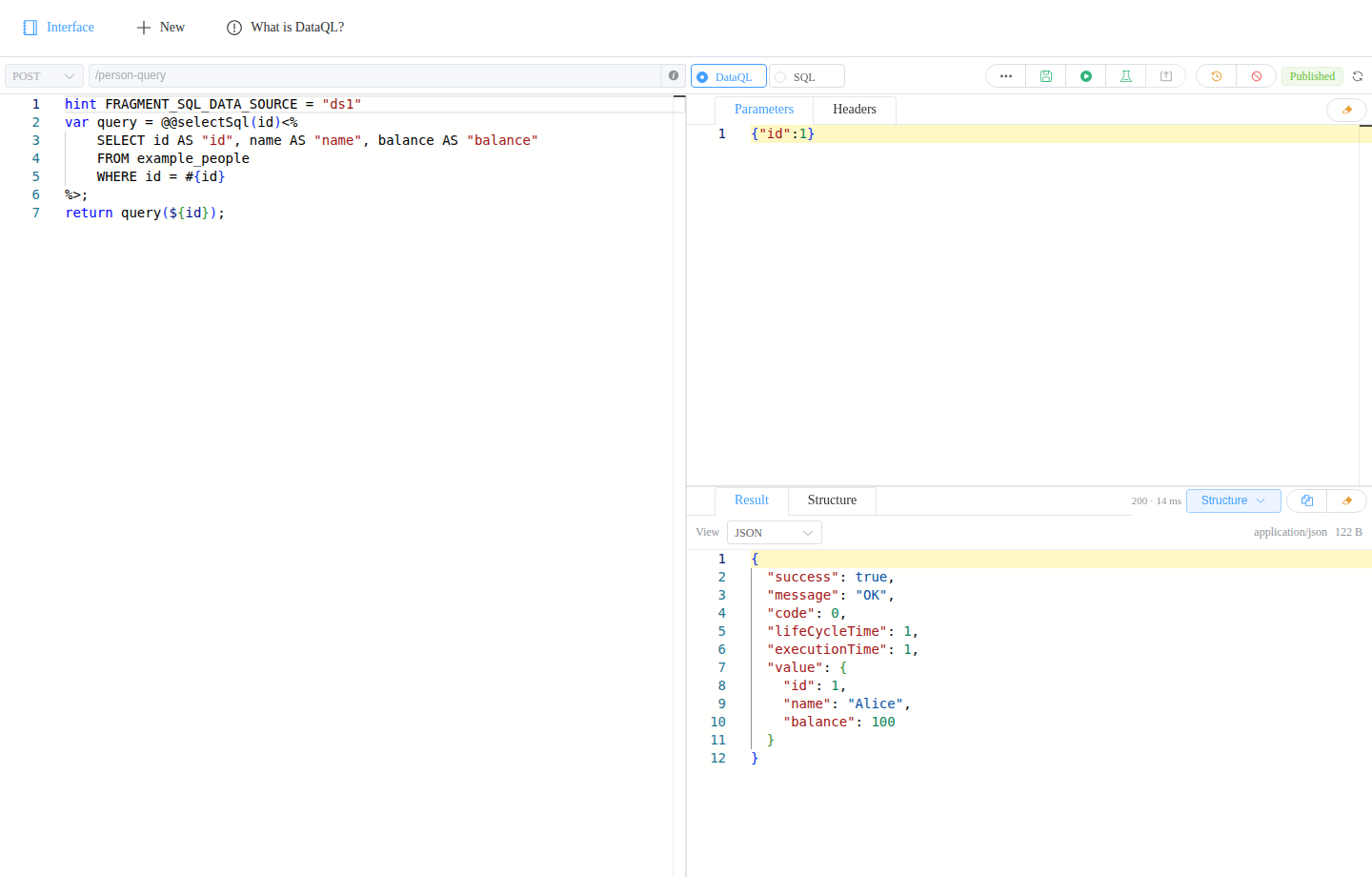
Task: Clear parameters with the orange eraser icon
Action: 1346,110
